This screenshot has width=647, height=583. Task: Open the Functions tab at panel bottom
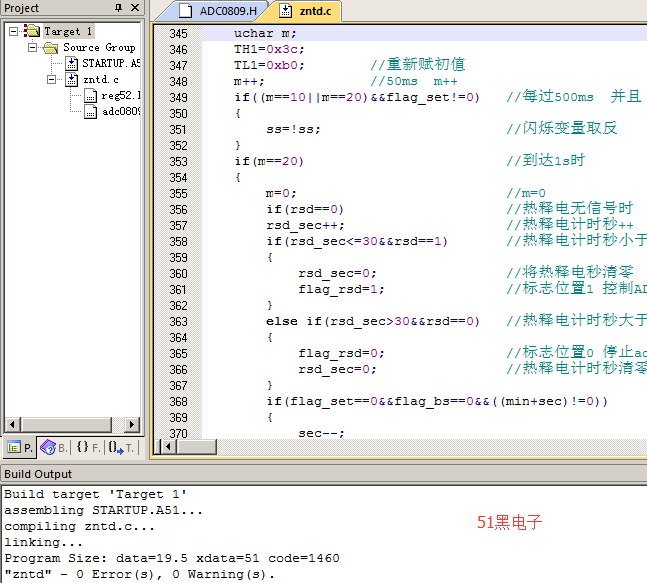[x=89, y=447]
